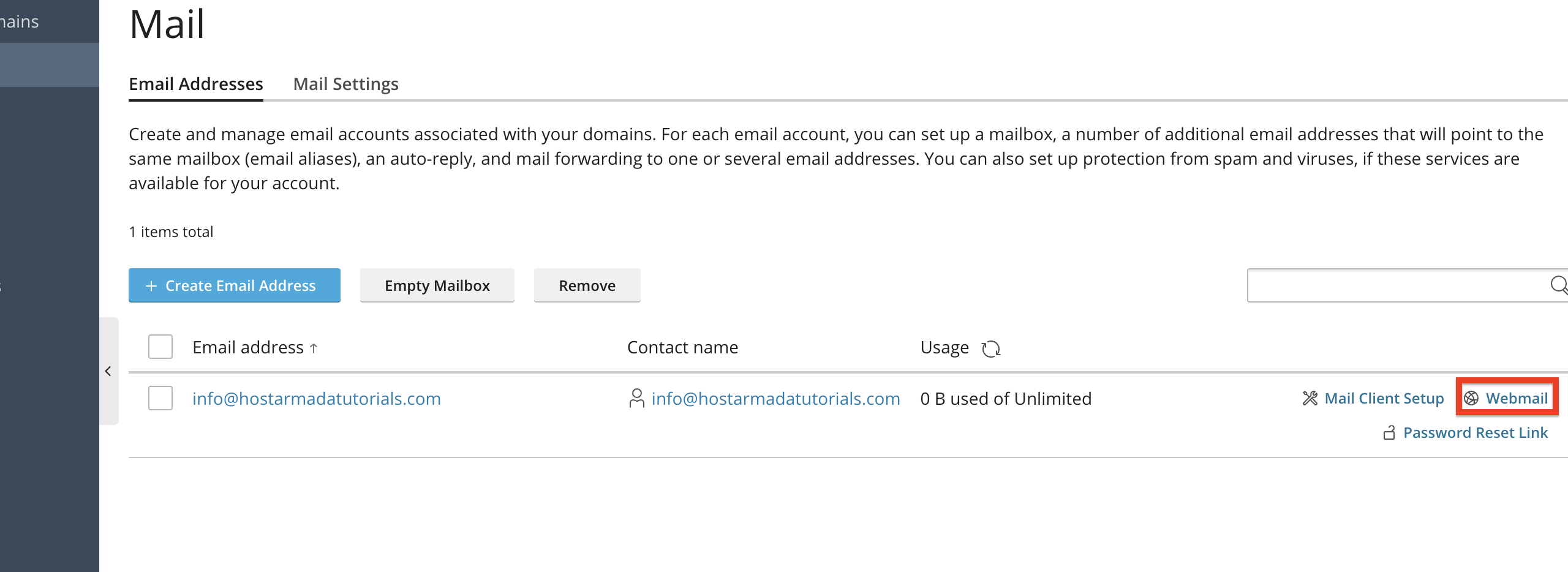Check the info@hostarmadatutorials.com row checkbox

(160, 398)
